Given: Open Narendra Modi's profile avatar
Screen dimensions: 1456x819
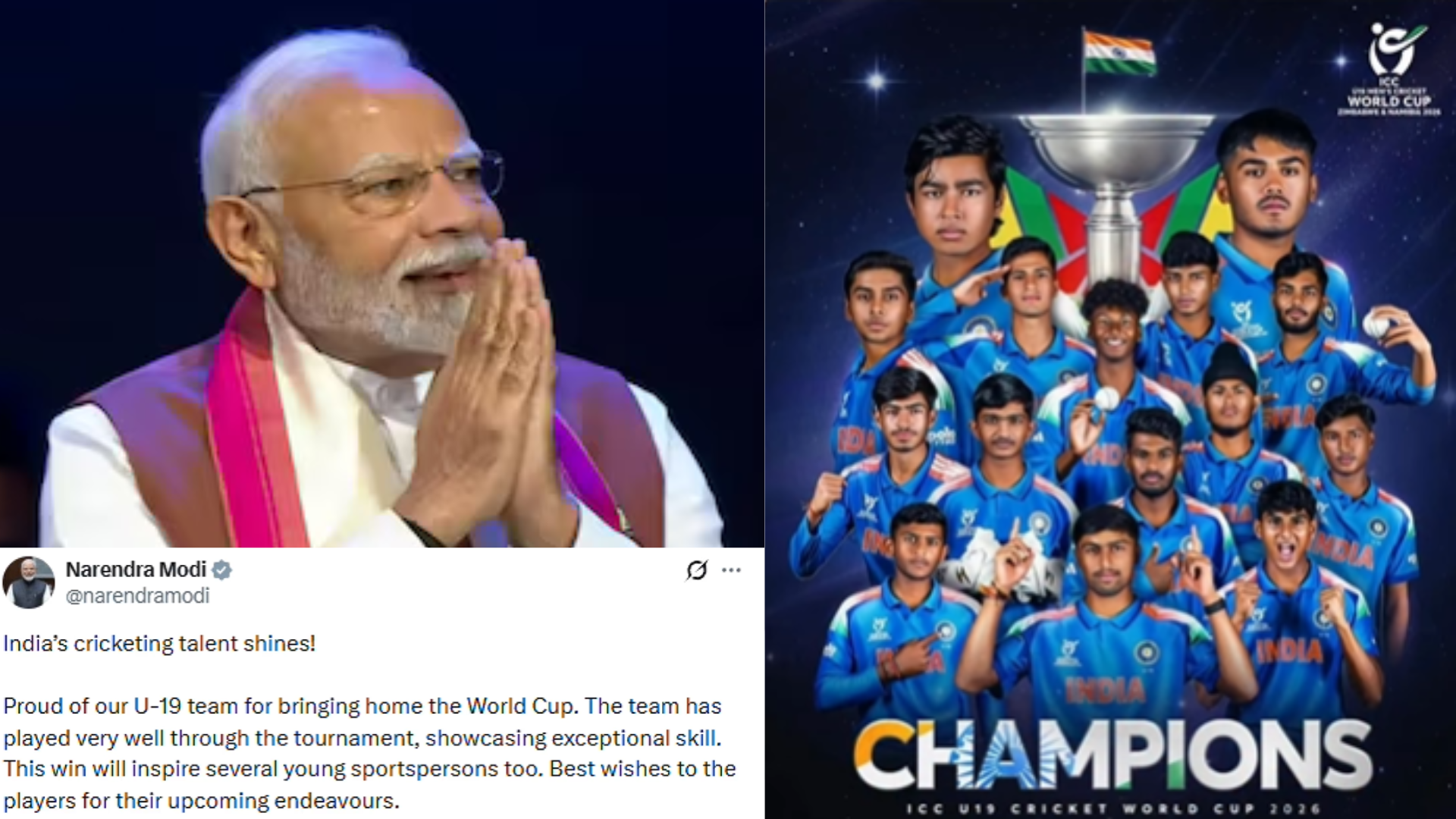Looking at the screenshot, I should click(x=29, y=582).
